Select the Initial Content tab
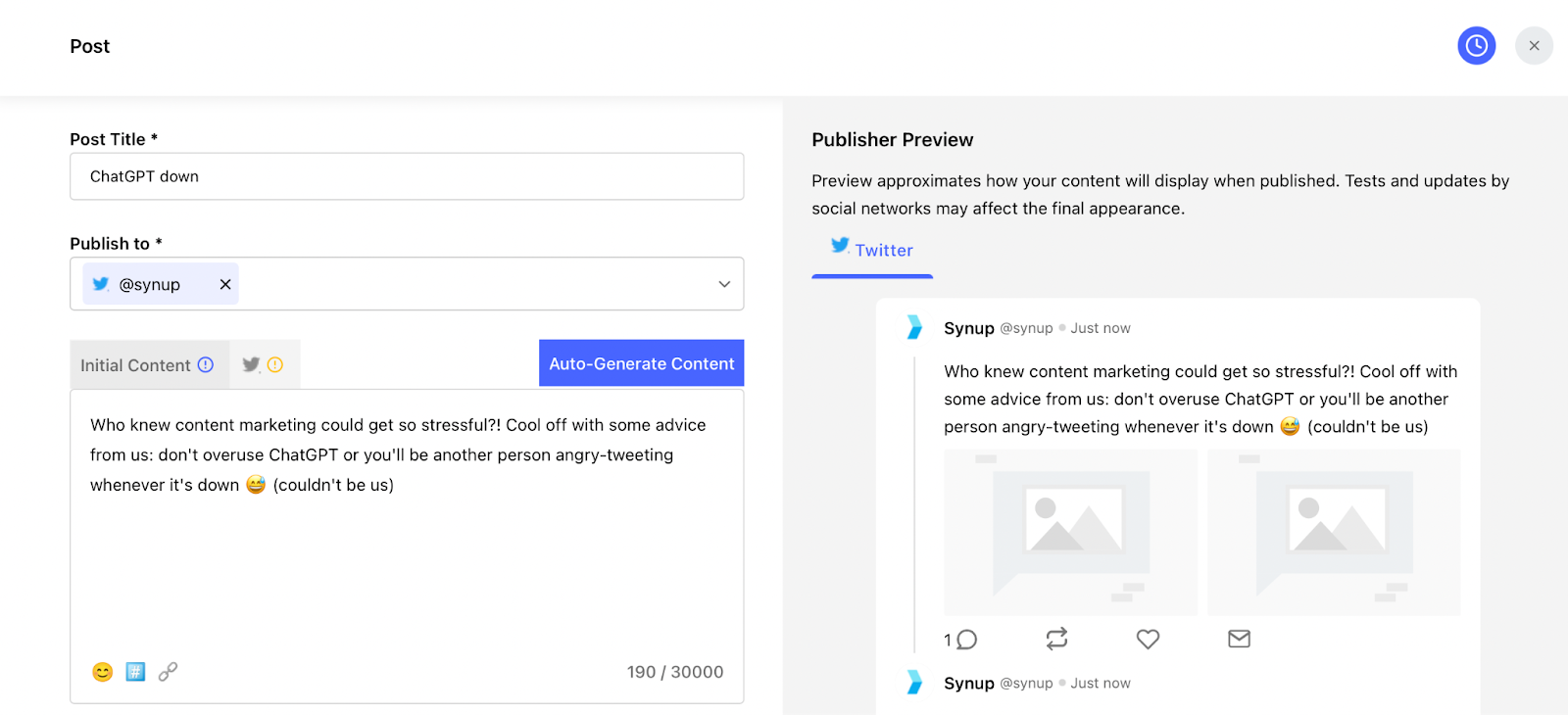The width and height of the screenshot is (1568, 715). 149,365
